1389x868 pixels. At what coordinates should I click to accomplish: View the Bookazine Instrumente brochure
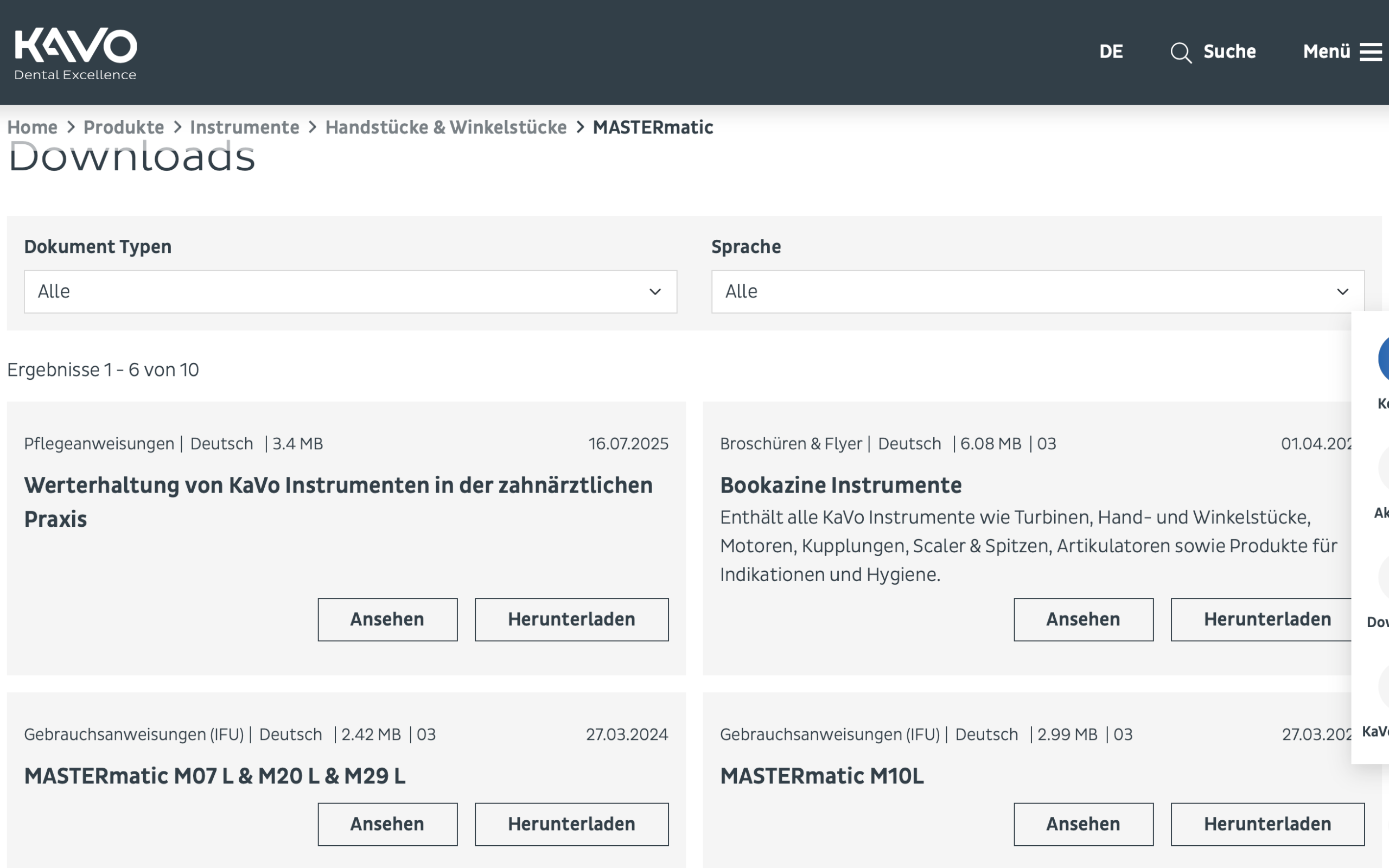pos(1083,620)
